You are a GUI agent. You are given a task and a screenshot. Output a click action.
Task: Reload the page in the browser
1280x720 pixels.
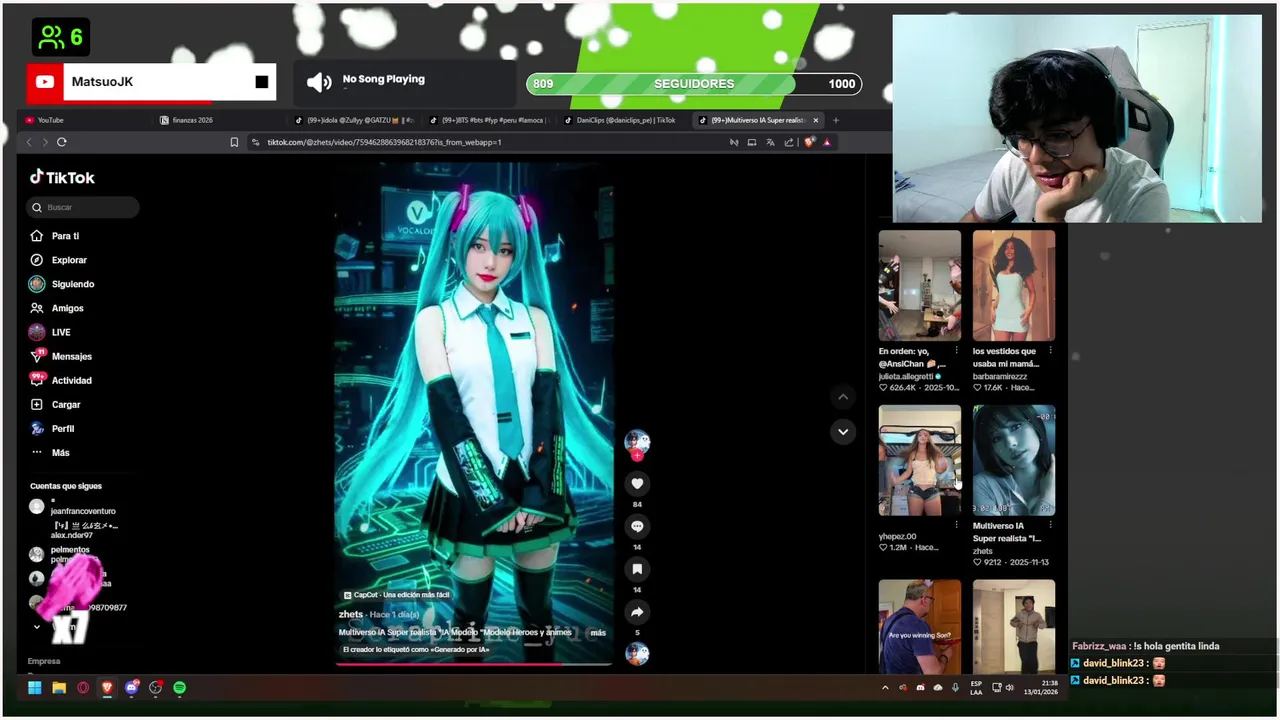coord(61,142)
